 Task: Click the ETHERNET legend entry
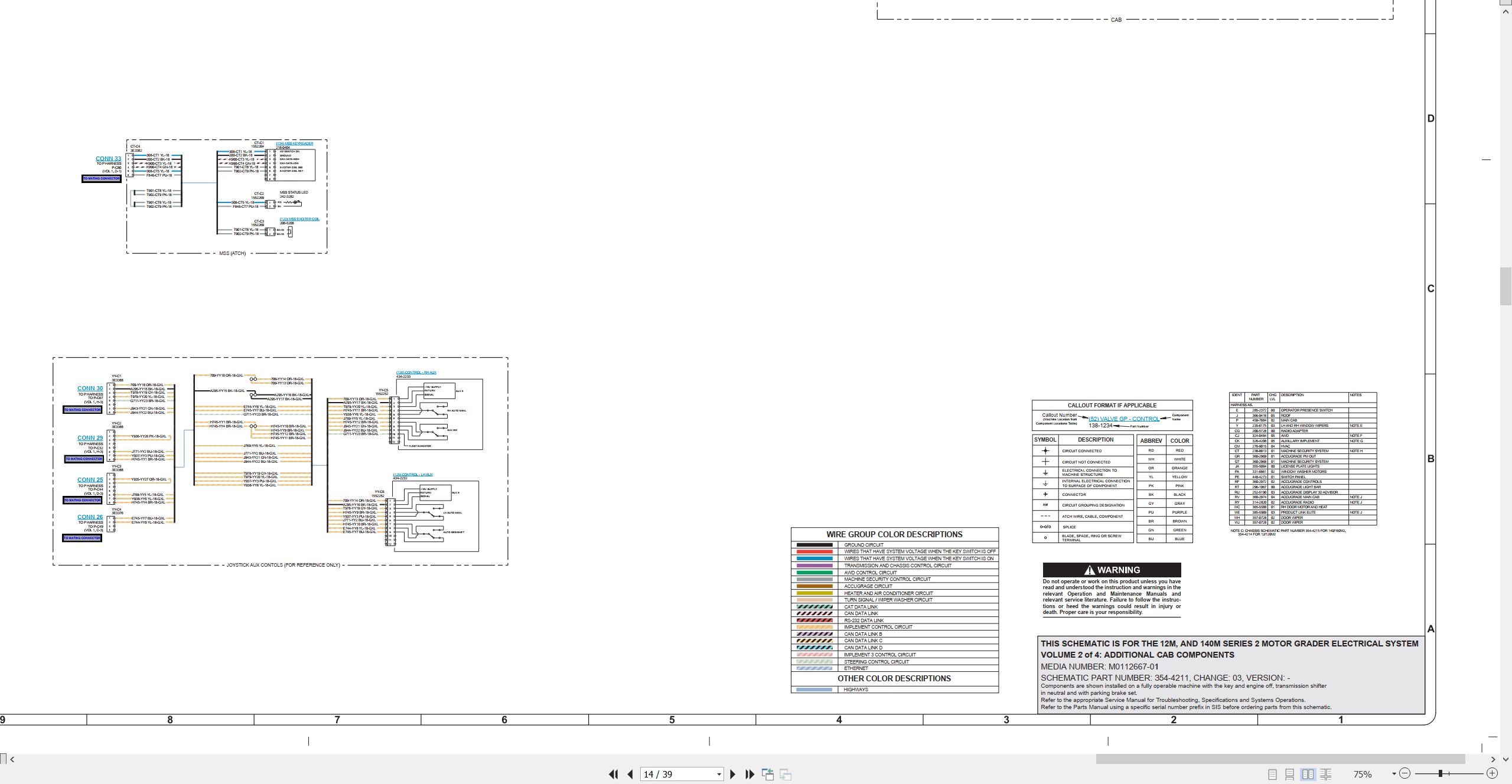click(895, 668)
